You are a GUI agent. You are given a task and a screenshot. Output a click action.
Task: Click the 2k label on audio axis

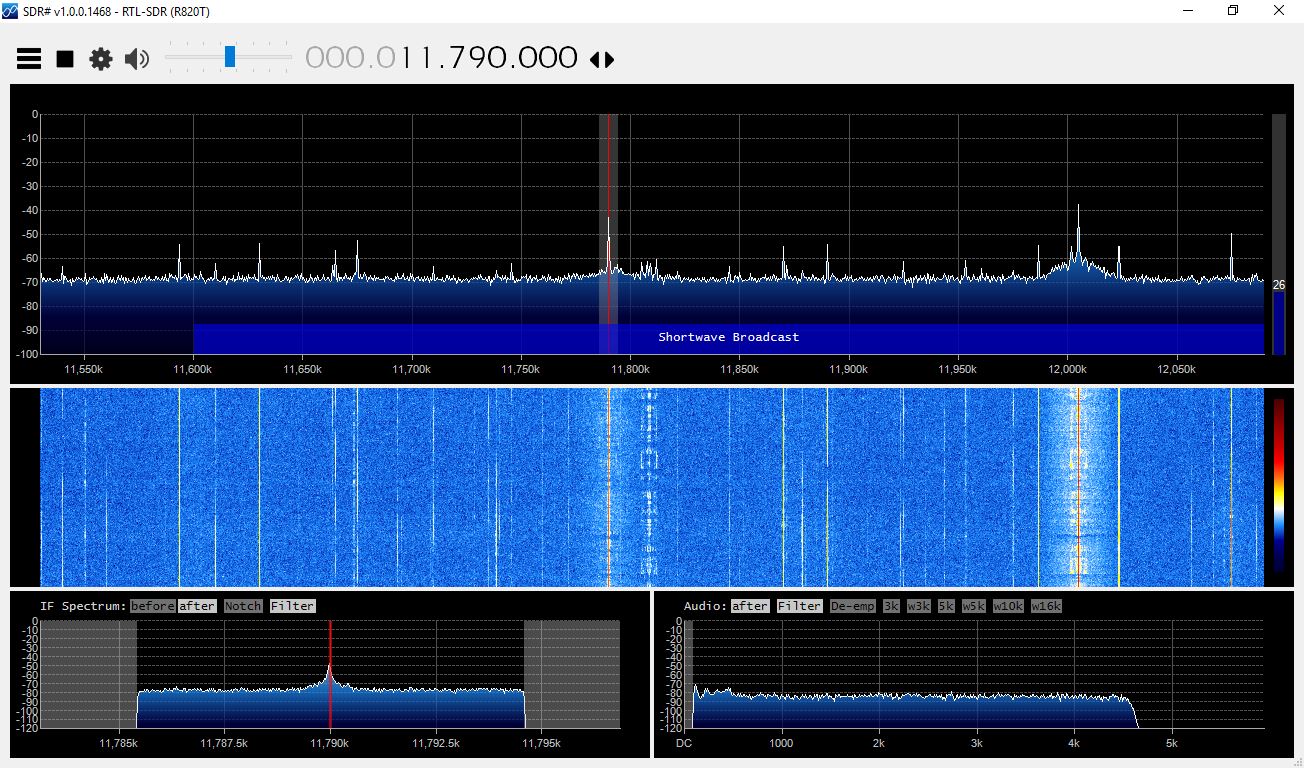click(x=879, y=743)
